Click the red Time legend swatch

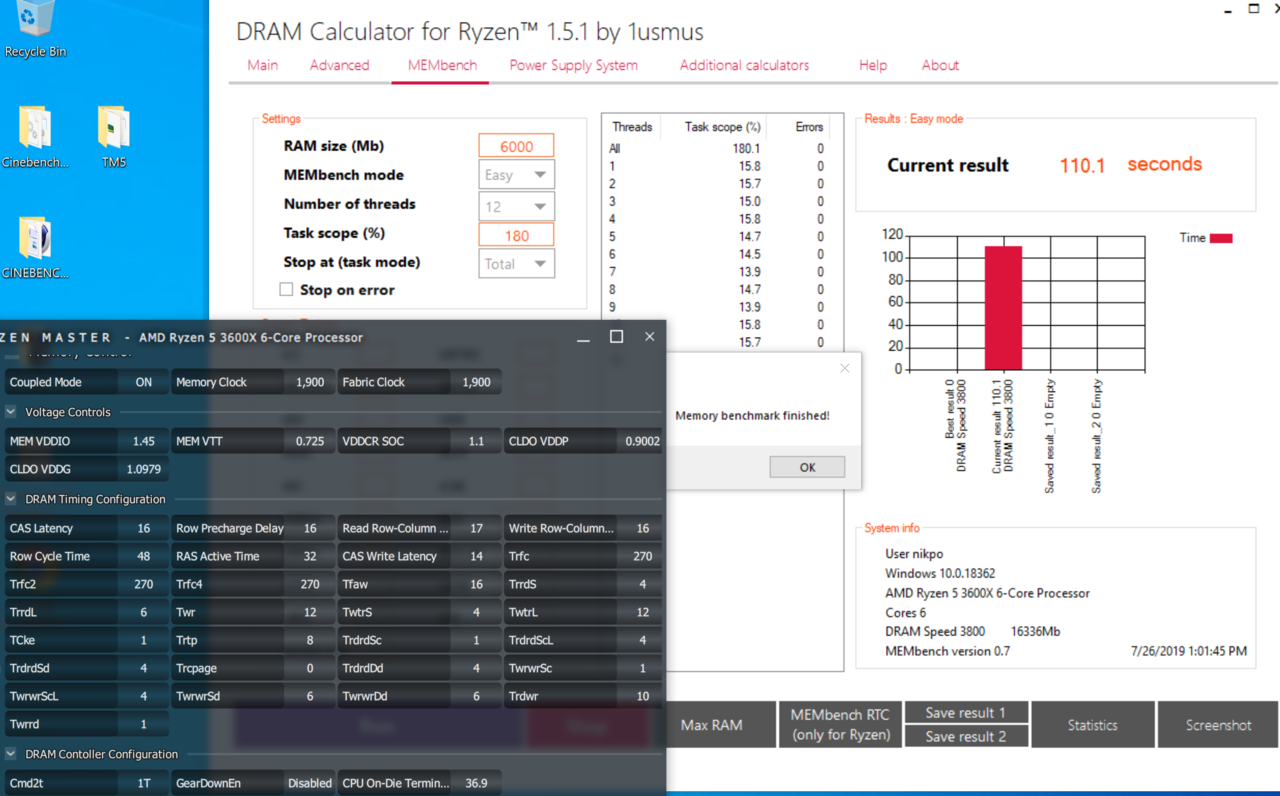[x=1221, y=239]
